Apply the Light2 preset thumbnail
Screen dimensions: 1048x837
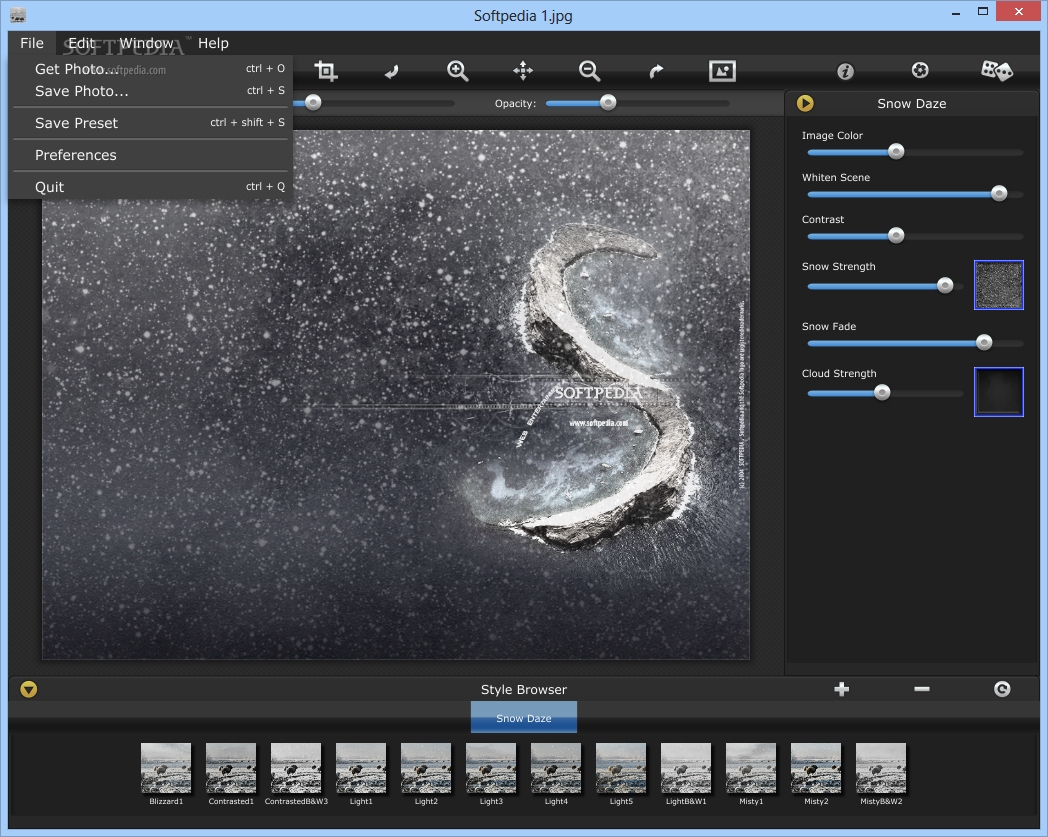[426, 768]
